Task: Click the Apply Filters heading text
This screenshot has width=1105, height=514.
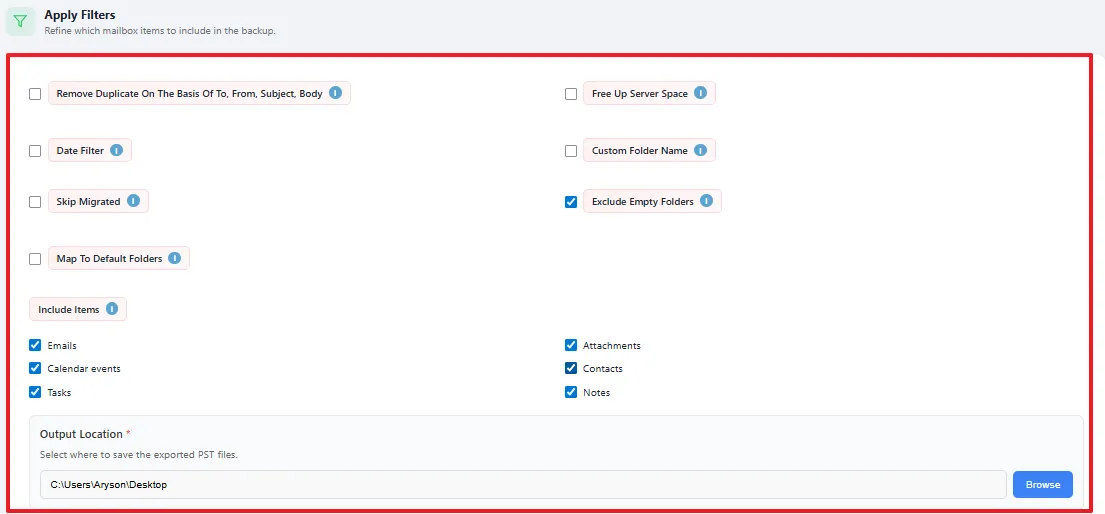Action: pos(80,14)
